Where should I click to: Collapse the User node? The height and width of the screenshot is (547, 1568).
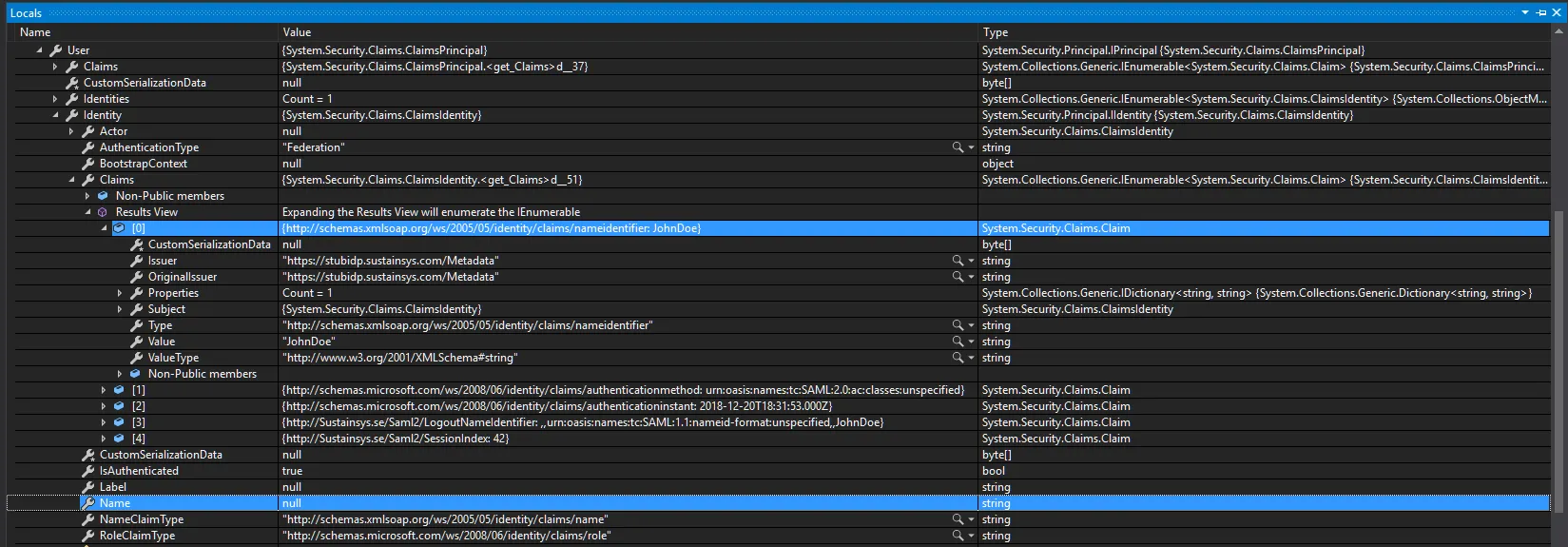point(39,50)
